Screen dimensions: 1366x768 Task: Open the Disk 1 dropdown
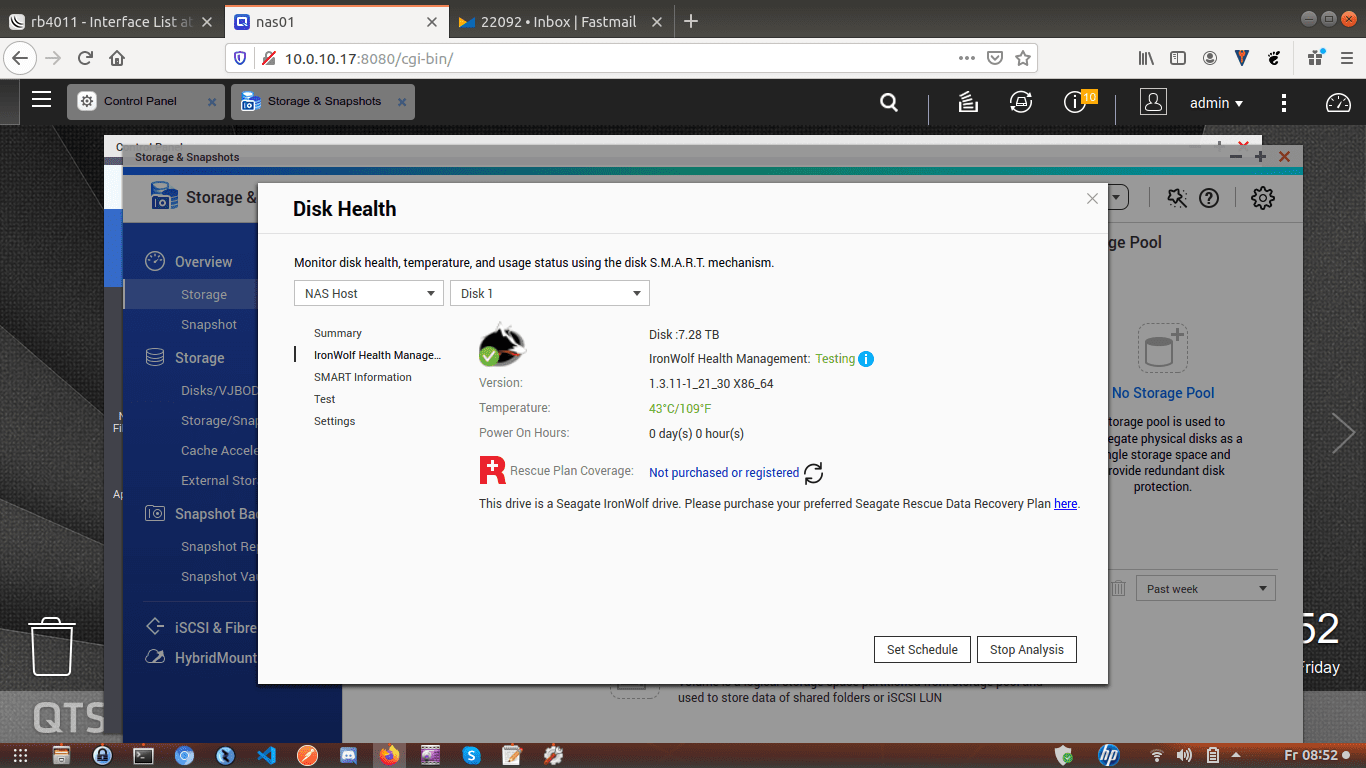(x=550, y=293)
